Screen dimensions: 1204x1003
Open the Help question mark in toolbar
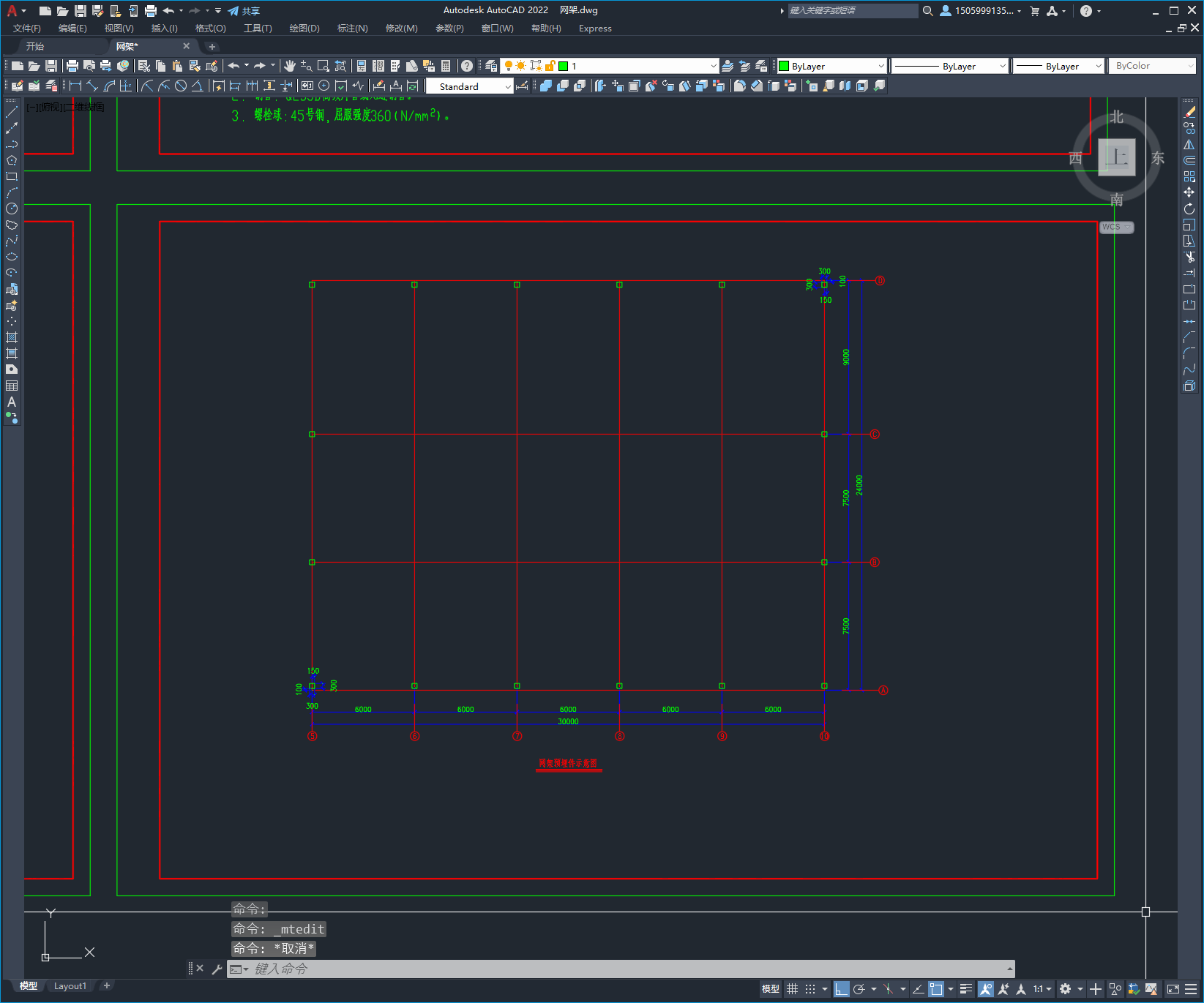(467, 66)
